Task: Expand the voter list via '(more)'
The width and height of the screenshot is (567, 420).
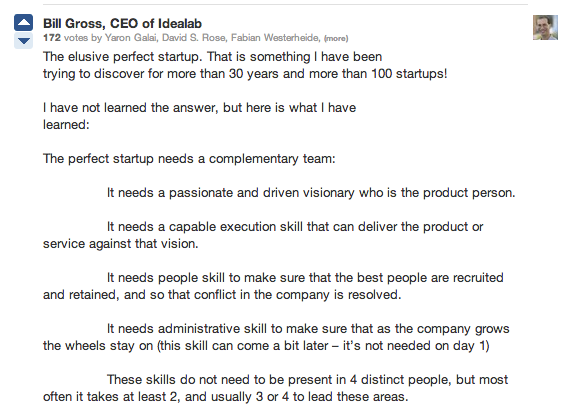Action: tap(336, 38)
